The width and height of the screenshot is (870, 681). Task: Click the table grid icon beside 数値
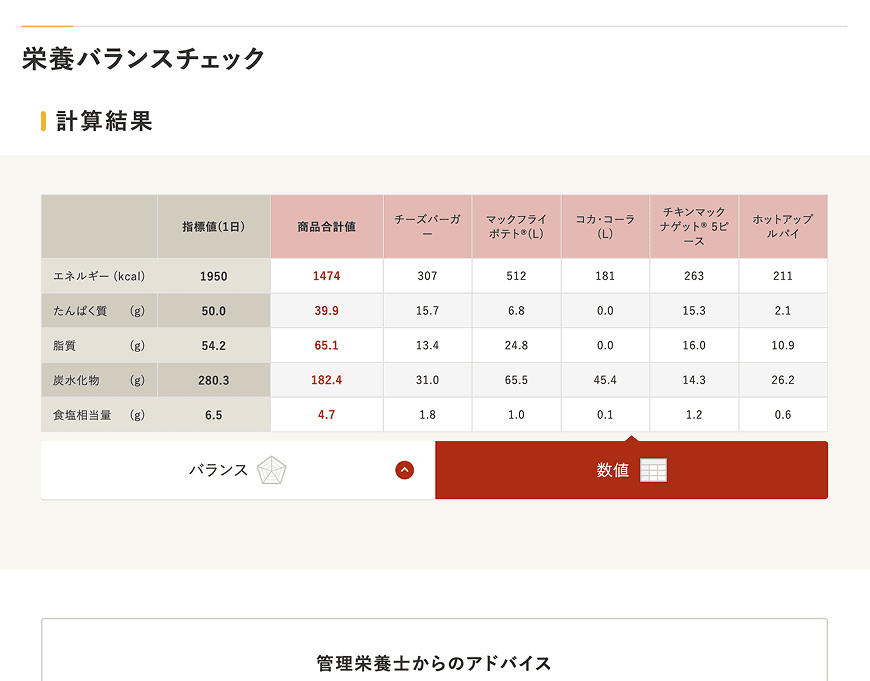tap(653, 470)
